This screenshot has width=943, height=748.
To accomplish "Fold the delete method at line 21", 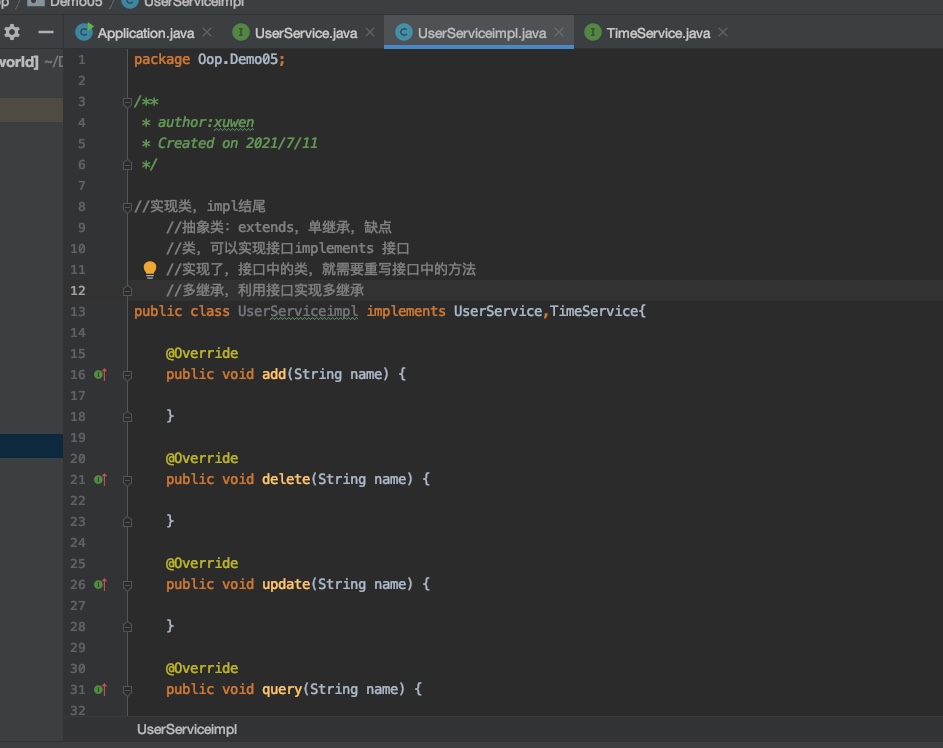I will click(x=127, y=479).
